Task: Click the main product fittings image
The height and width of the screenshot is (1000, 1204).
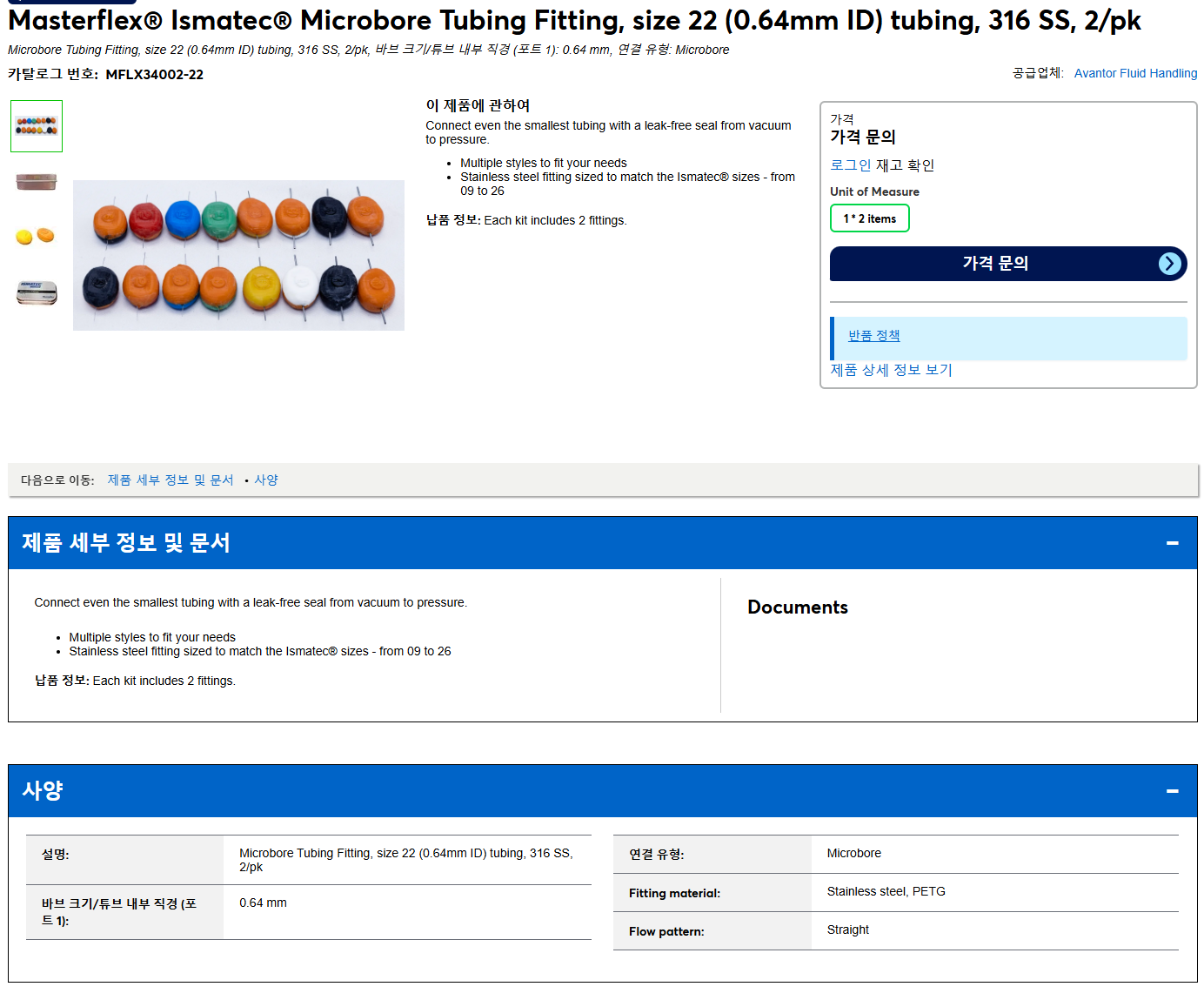Action: pyautogui.click(x=238, y=255)
